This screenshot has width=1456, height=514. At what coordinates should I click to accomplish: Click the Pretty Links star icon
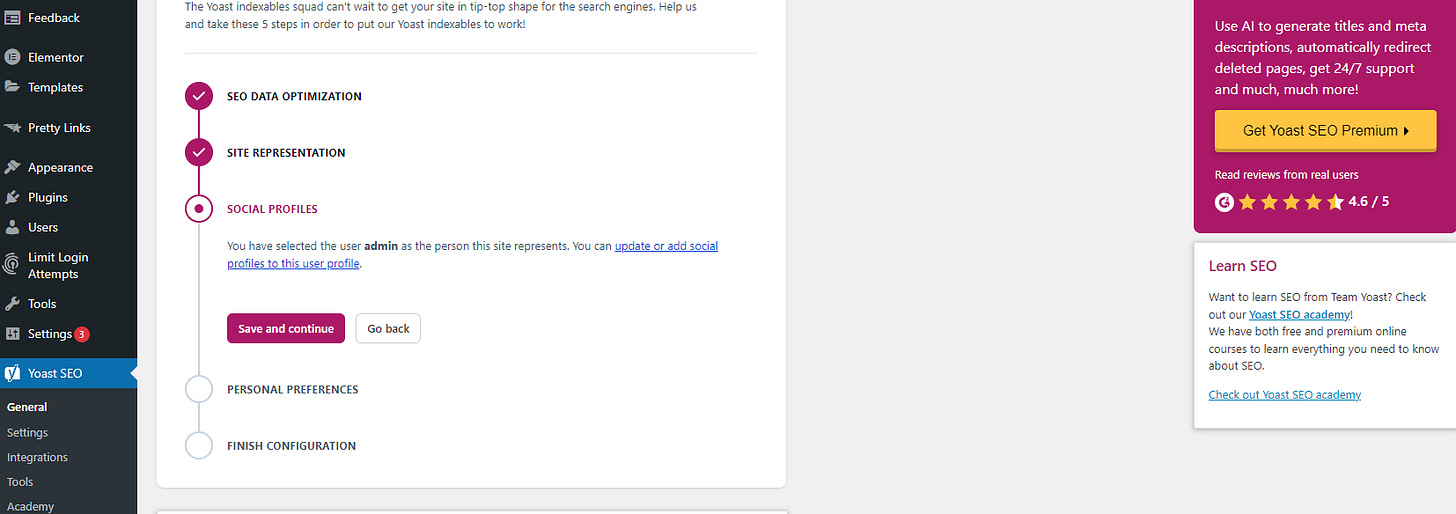(12, 128)
